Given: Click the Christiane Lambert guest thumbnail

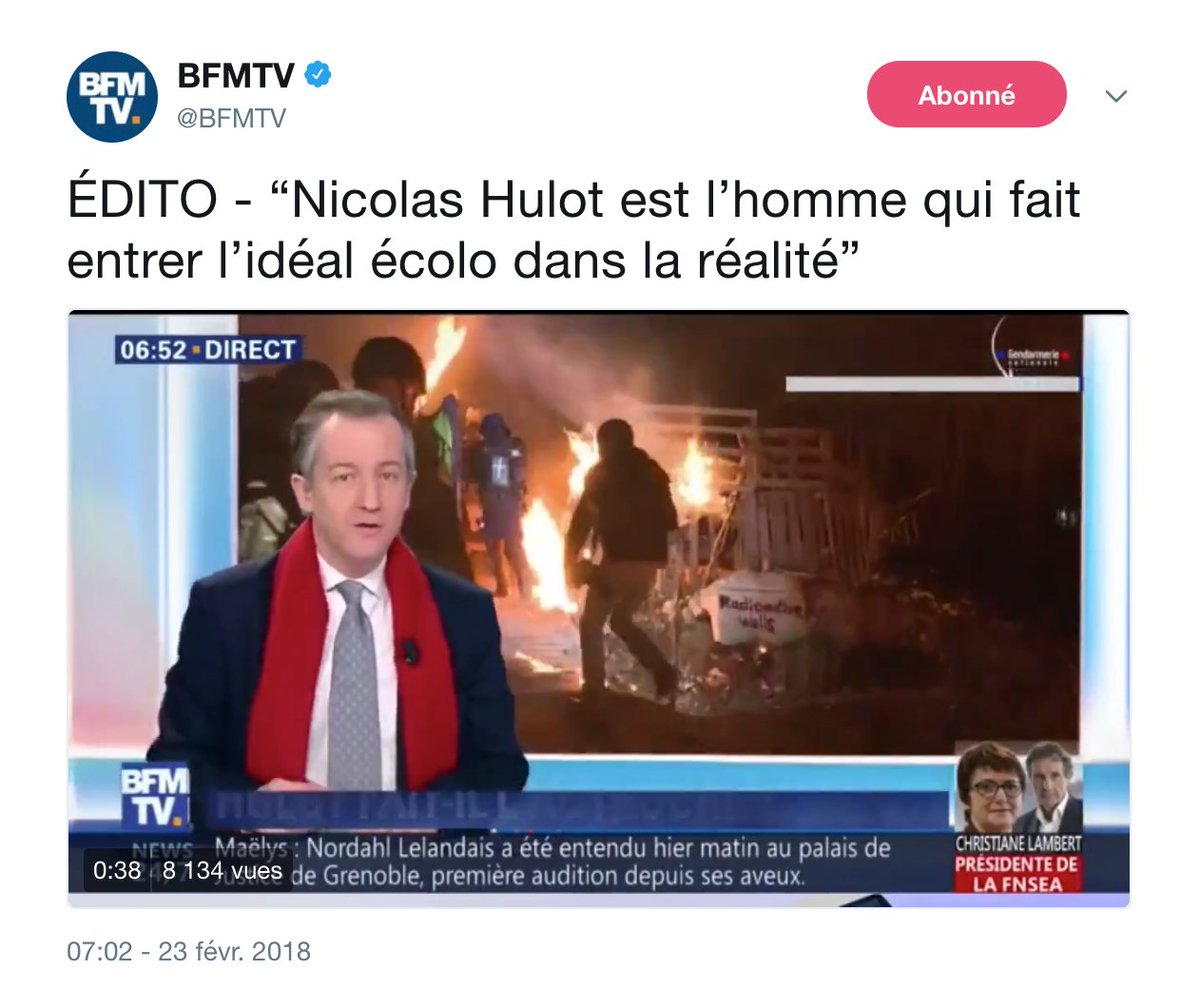Looking at the screenshot, I should pos(992,788).
